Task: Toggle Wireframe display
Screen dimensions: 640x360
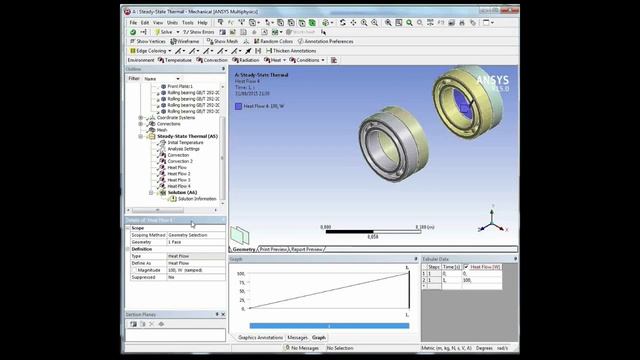Action: pyautogui.click(x=185, y=41)
